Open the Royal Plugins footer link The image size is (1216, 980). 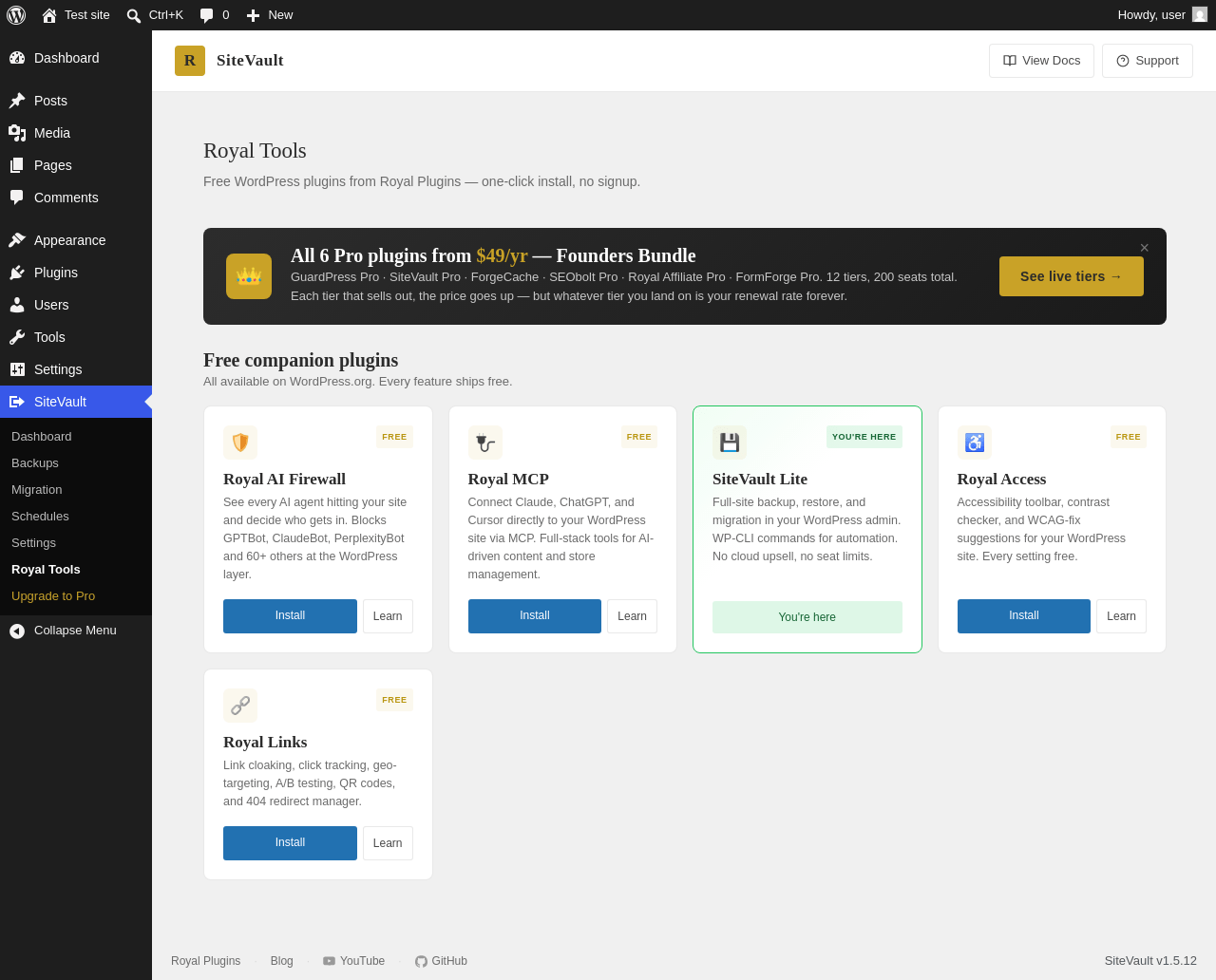[206, 961]
